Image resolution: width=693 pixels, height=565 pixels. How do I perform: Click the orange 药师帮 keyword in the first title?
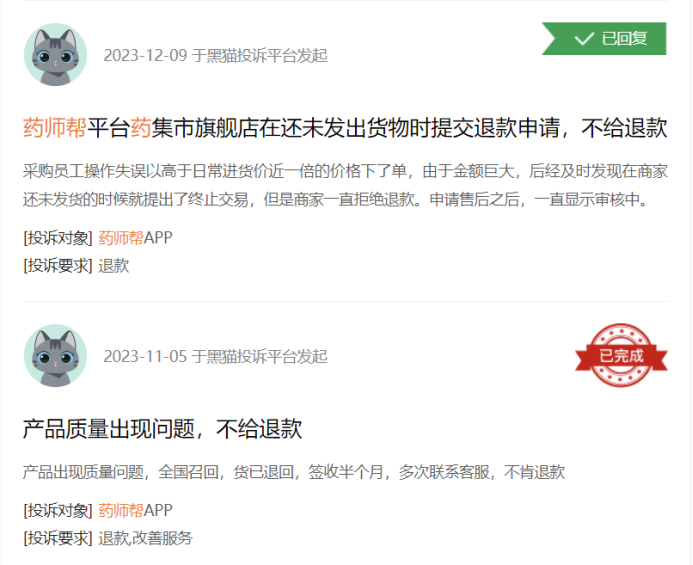55,128
